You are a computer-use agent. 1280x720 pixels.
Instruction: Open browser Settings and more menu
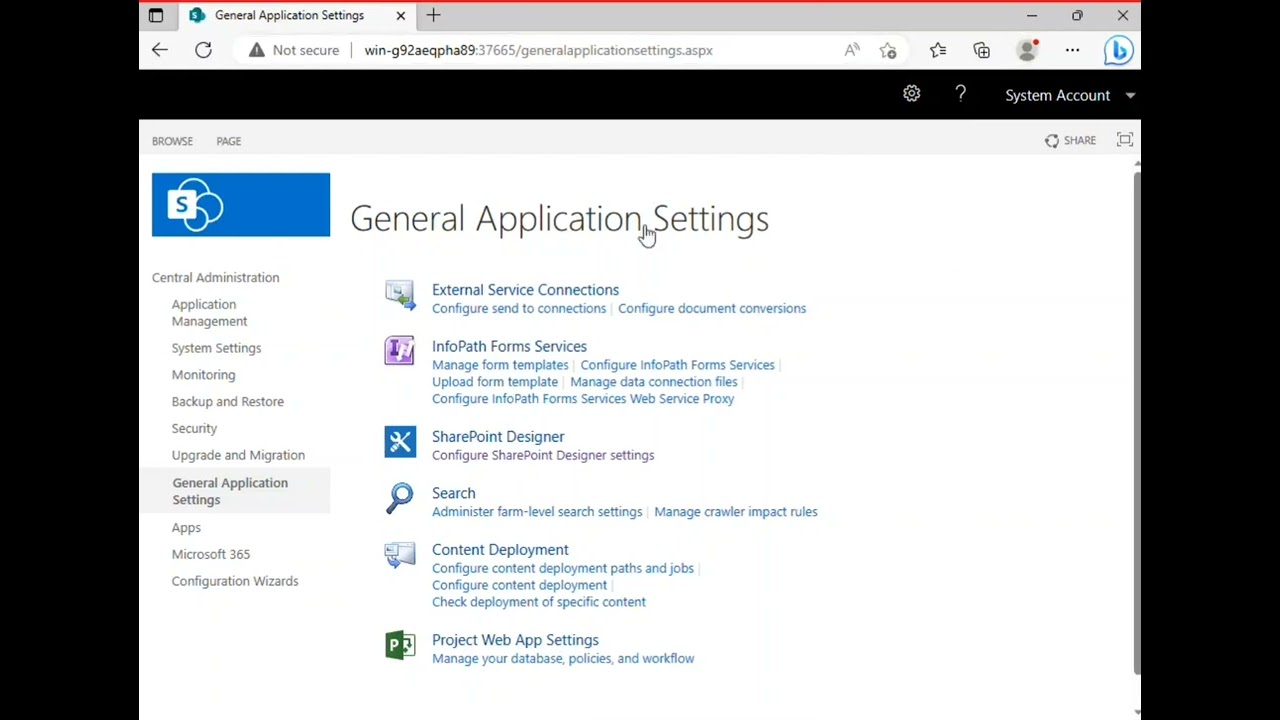[x=1072, y=50]
